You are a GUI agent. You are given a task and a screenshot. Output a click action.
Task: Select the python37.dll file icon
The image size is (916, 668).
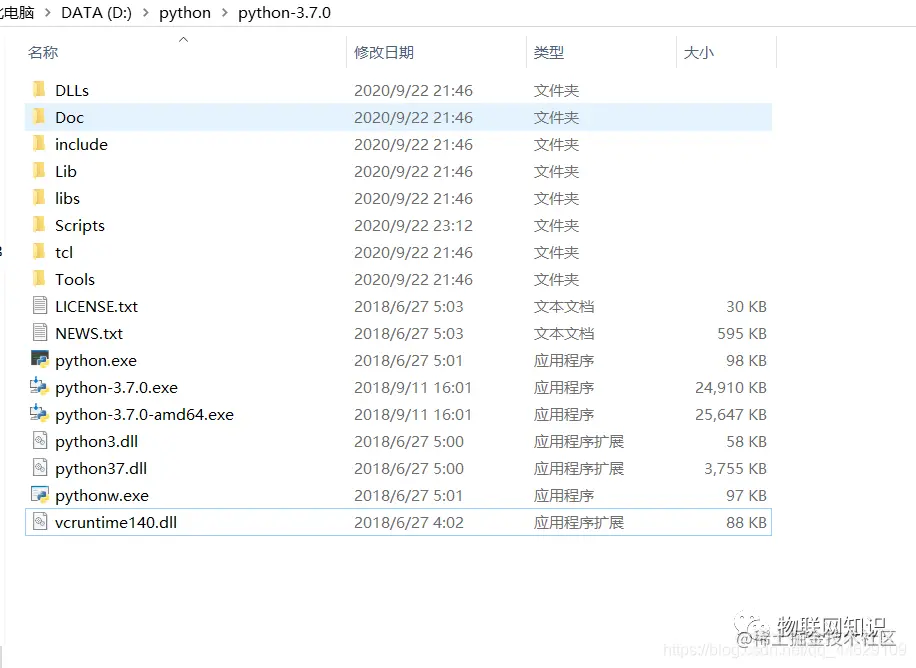[x=40, y=468]
